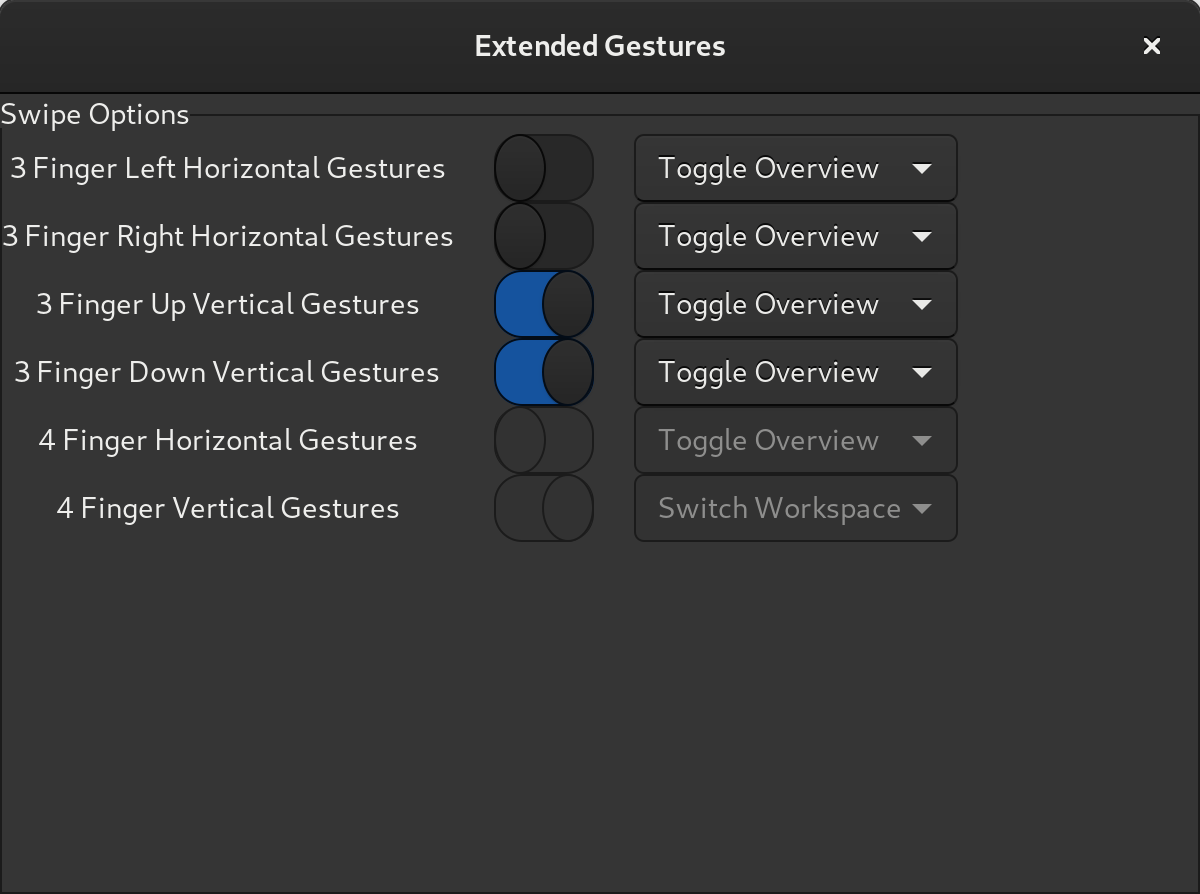Open 4 Finger Horizontal Toggle Overview dropdown
This screenshot has height=894, width=1200.
click(795, 440)
